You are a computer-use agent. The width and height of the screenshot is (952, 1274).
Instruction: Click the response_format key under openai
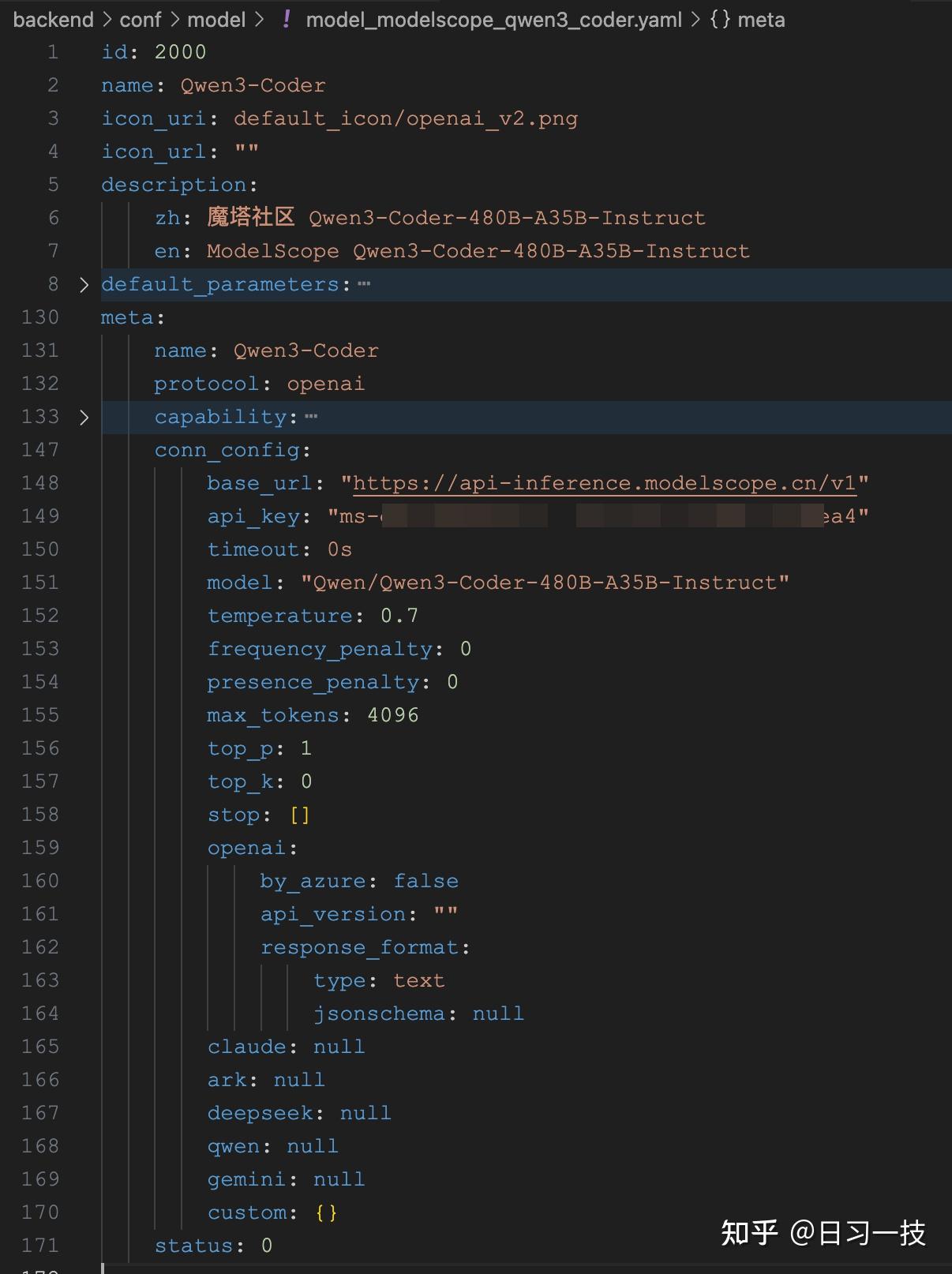click(360, 947)
